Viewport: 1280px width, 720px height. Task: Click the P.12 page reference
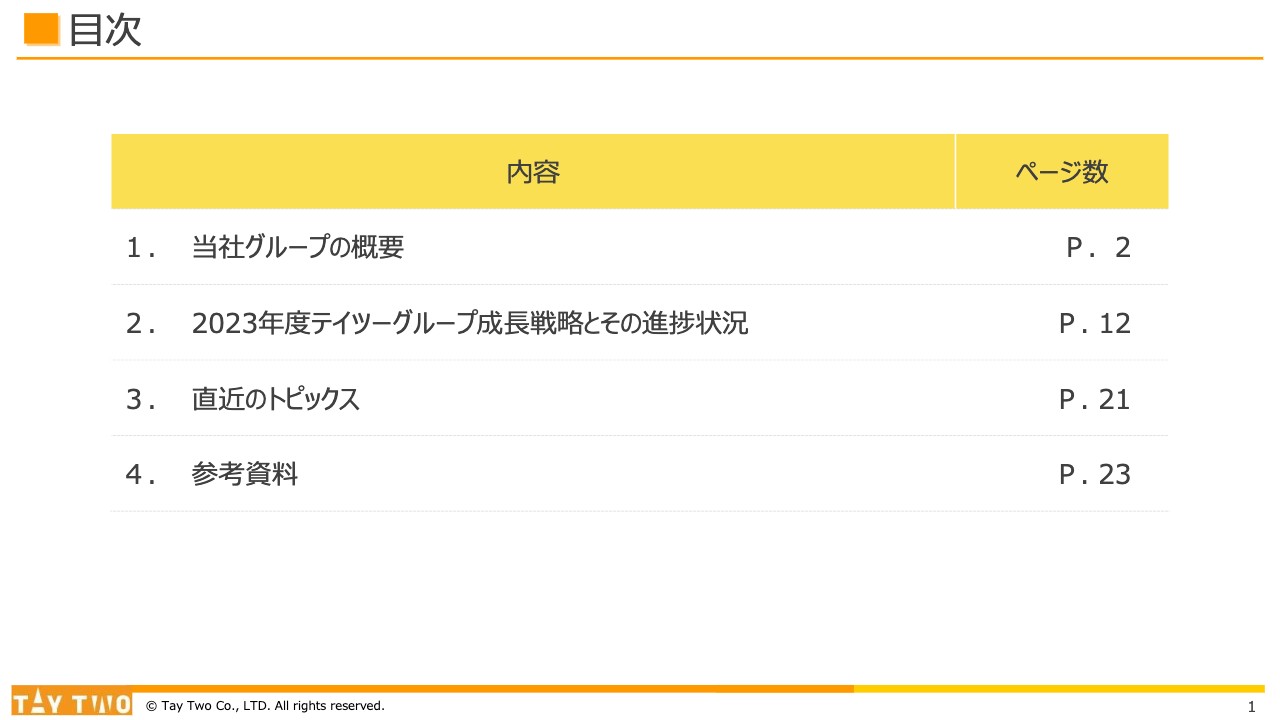(1095, 323)
